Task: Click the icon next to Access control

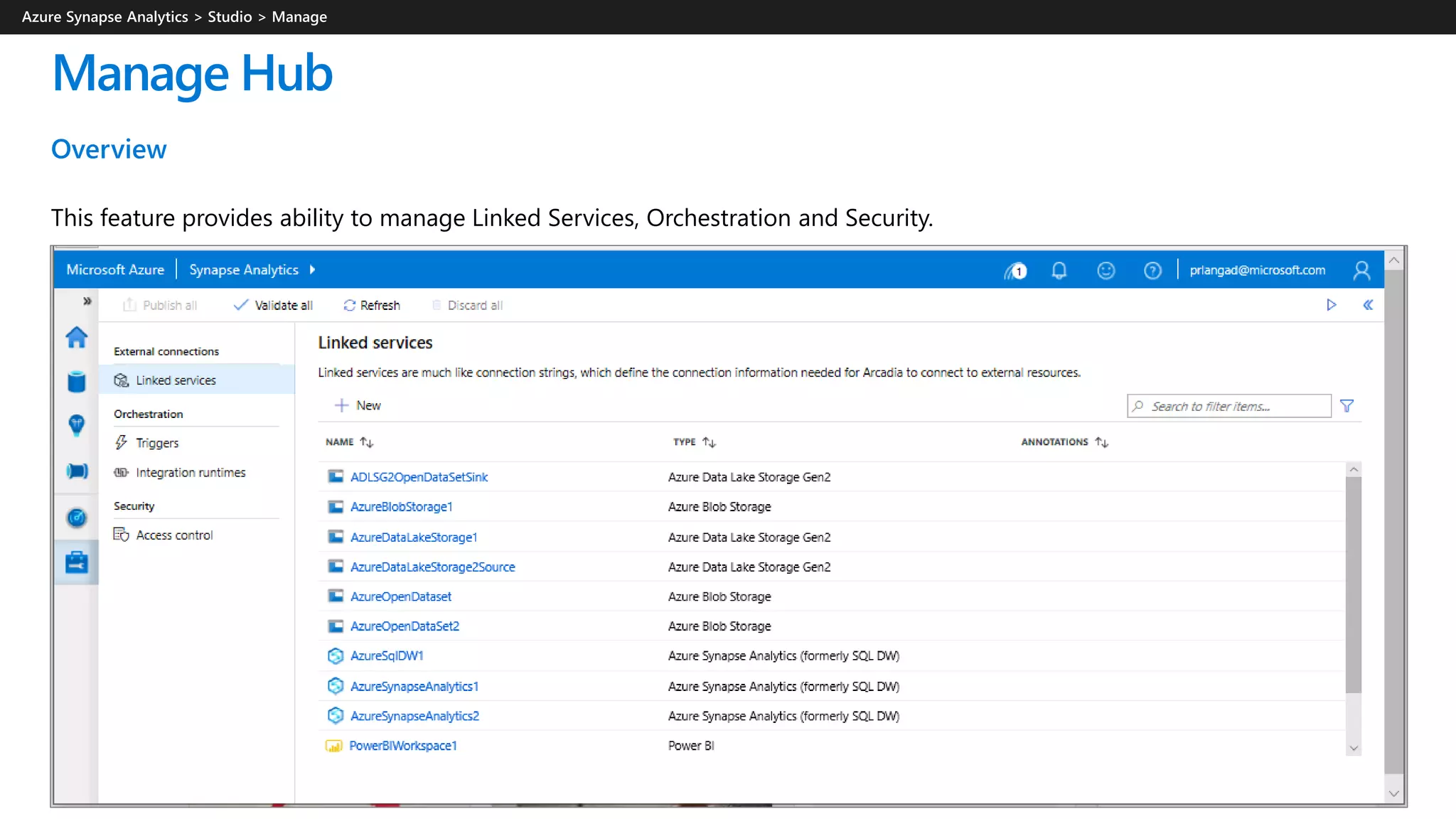Action: 122,535
